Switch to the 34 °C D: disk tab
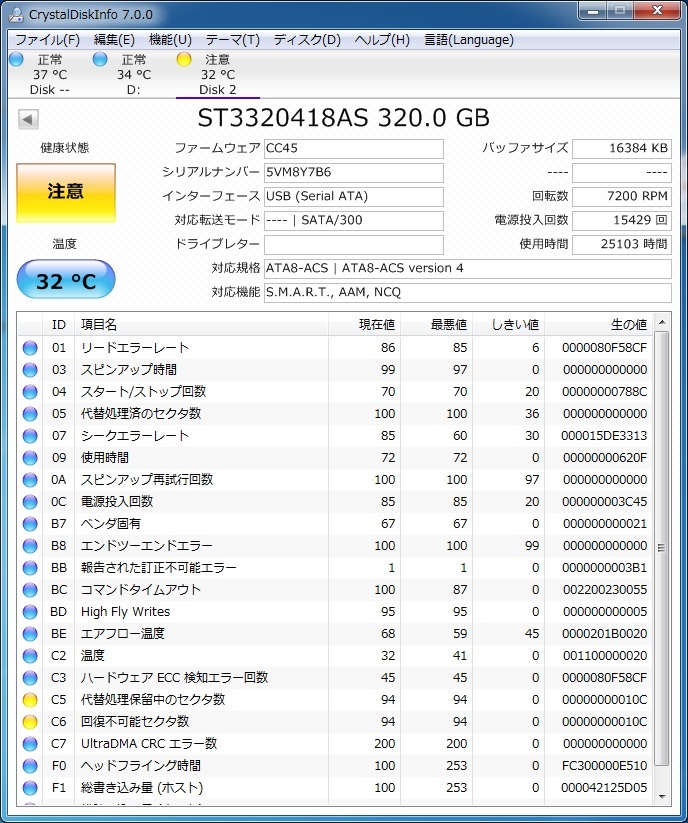Viewport: 688px width, 823px height. (134, 75)
